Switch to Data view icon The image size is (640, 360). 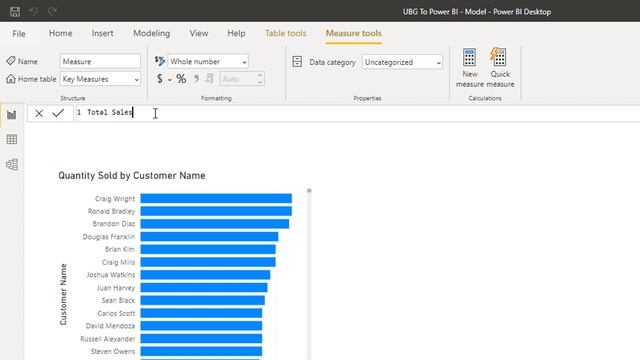(x=11, y=140)
